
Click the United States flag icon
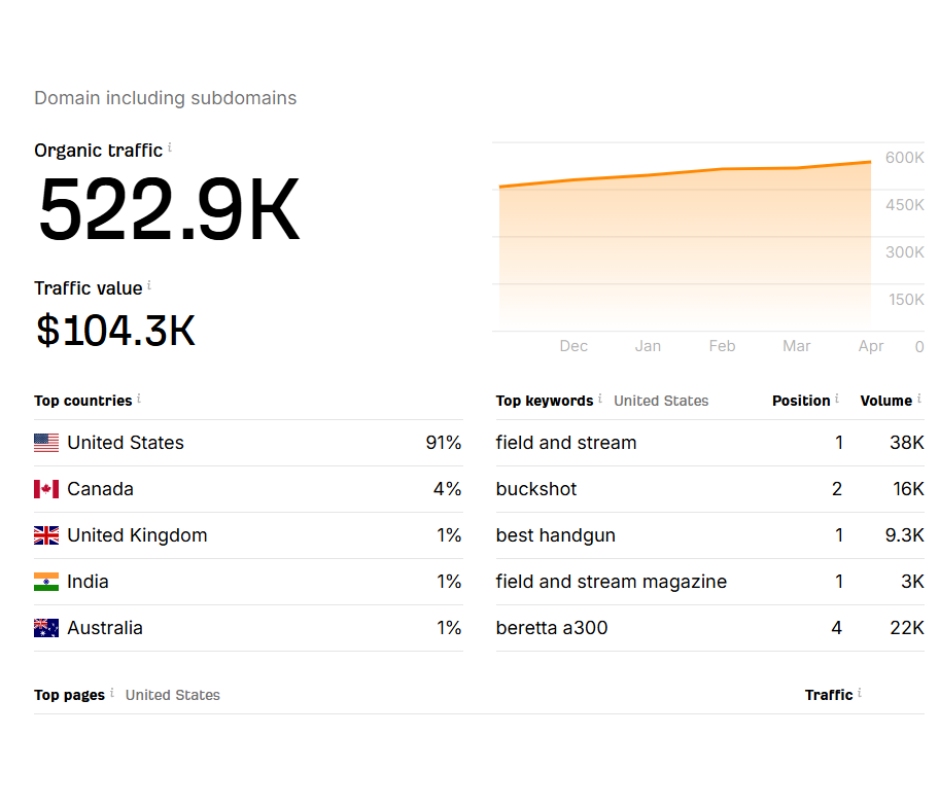(46, 443)
